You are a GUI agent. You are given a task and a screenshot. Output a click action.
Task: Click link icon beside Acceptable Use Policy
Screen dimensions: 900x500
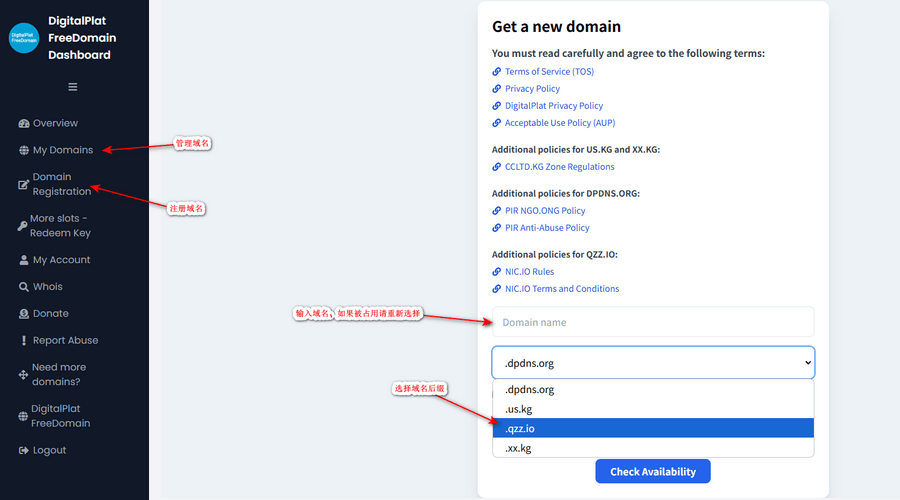point(496,123)
